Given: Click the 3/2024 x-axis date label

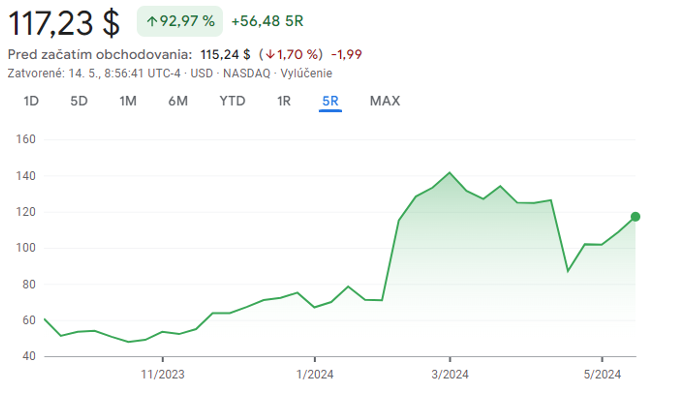Looking at the screenshot, I should 450,375.
